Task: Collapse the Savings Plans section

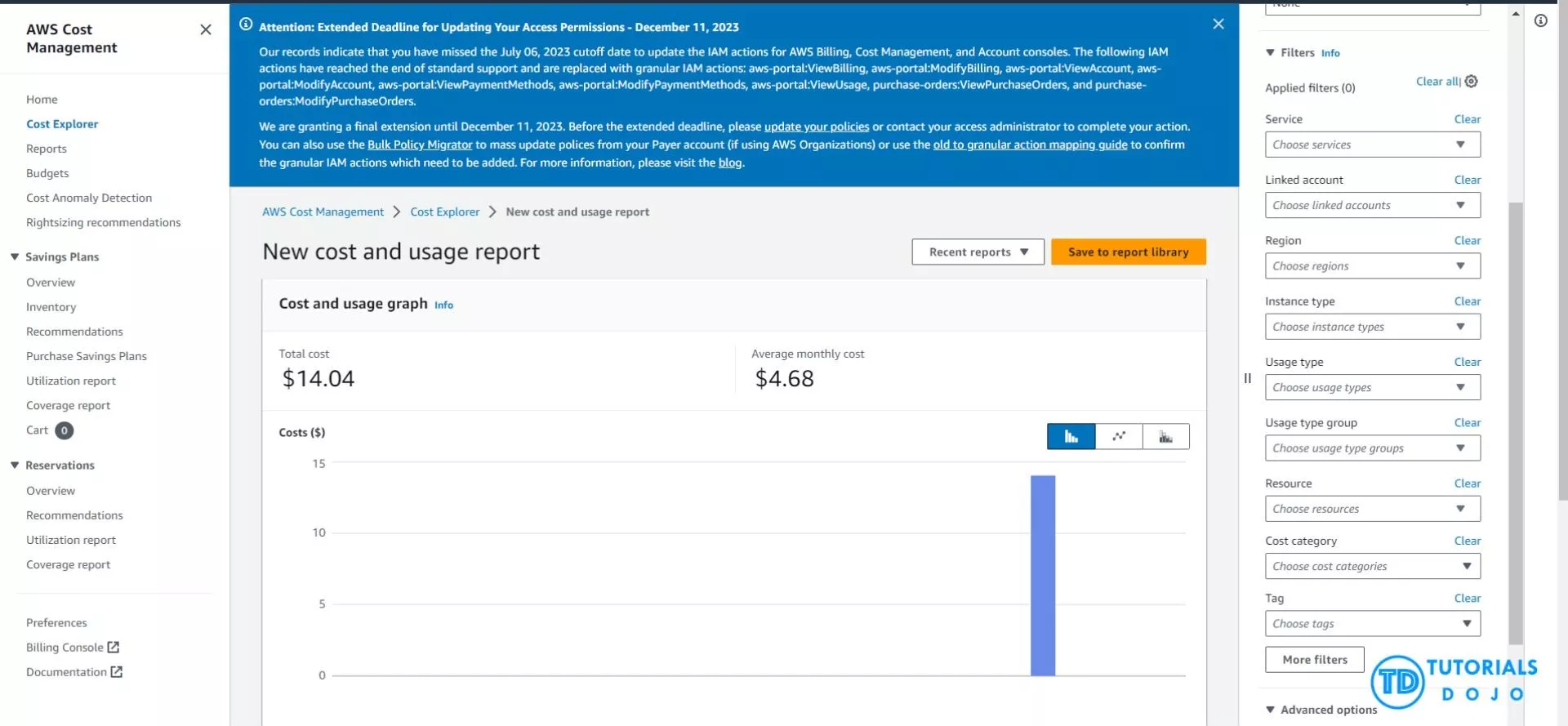Action: point(15,256)
